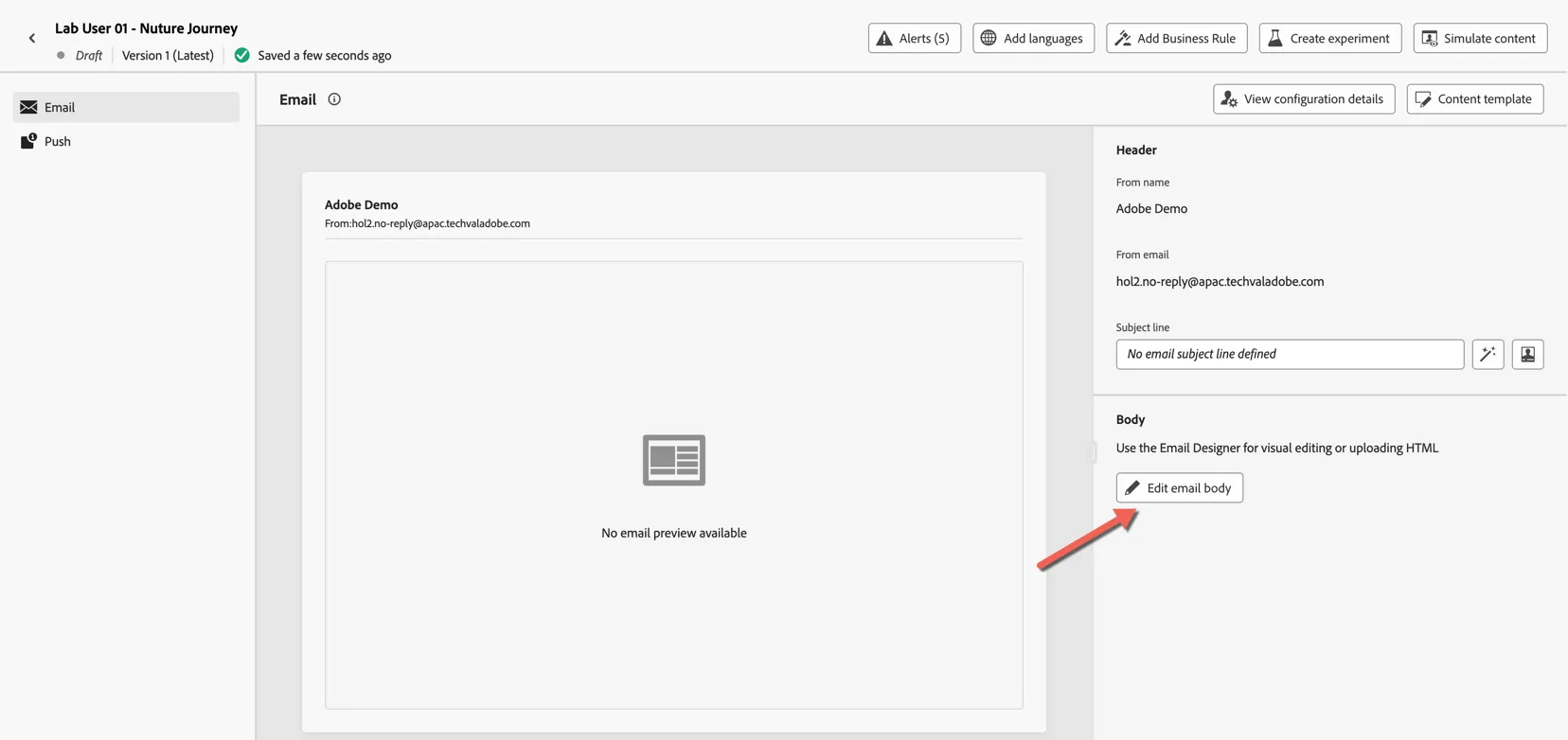Click the Email info icon
This screenshot has width=1568, height=740.
point(334,99)
